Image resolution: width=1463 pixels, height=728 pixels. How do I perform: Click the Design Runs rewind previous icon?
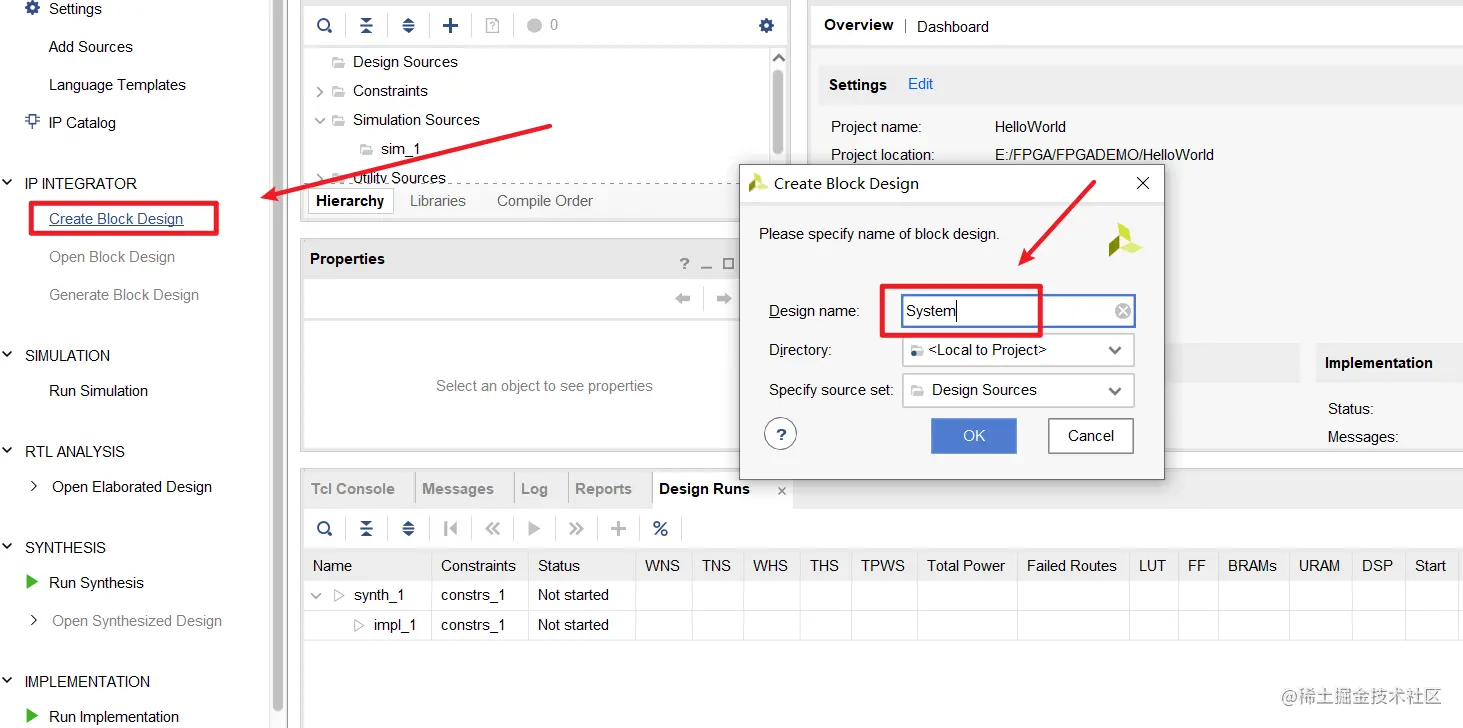click(492, 529)
